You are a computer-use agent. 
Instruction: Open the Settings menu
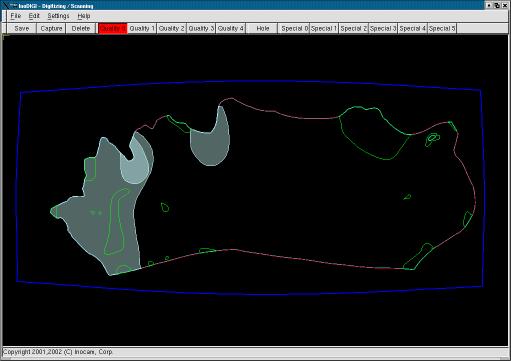tap(58, 16)
